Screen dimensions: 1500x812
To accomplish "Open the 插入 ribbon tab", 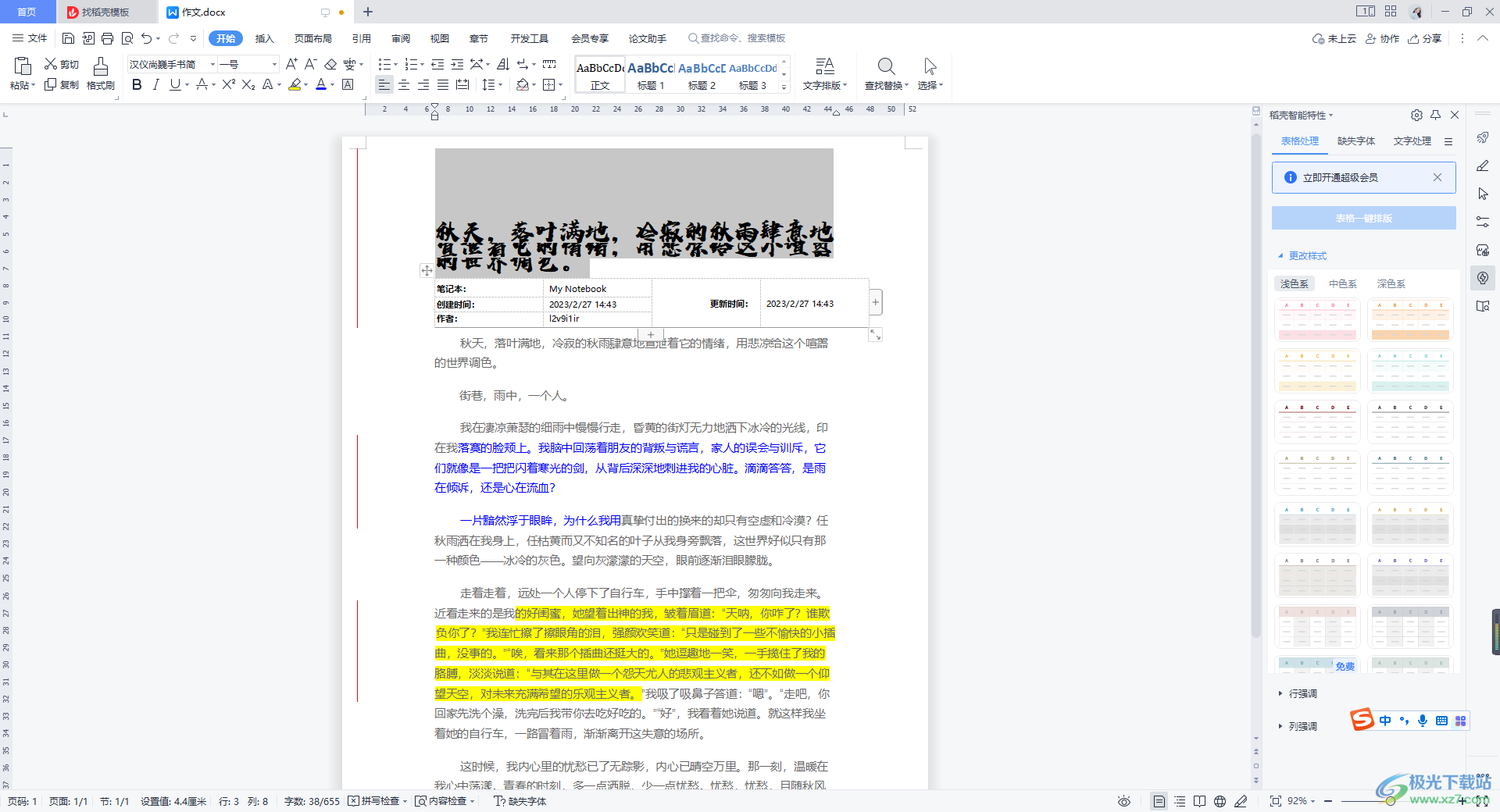I will [265, 38].
